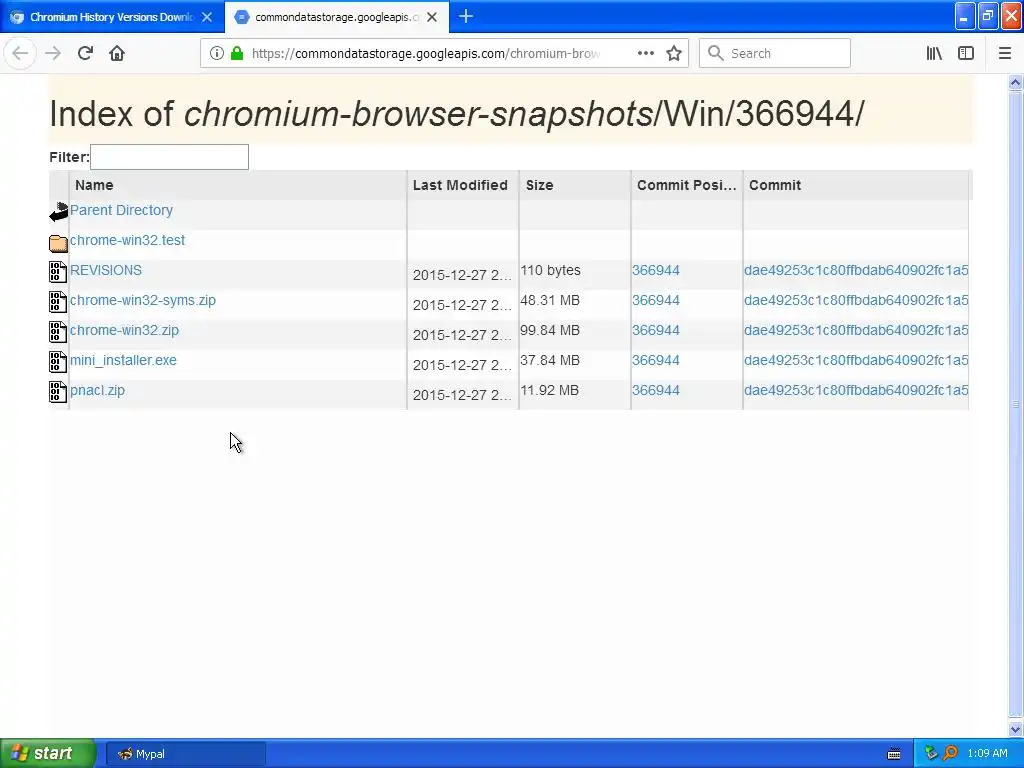Click the address bar URL
The image size is (1024, 768).
click(x=426, y=54)
